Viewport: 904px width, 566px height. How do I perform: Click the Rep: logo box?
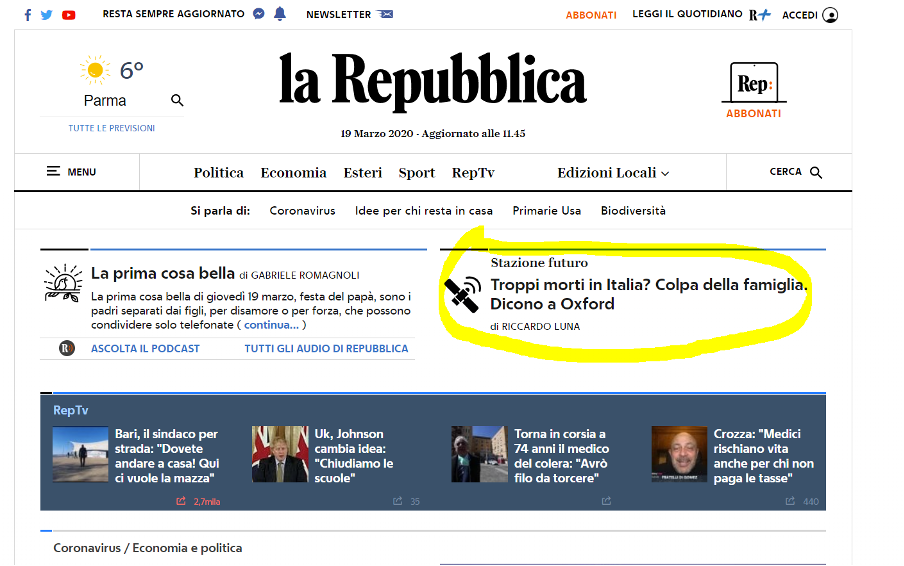pyautogui.click(x=754, y=82)
